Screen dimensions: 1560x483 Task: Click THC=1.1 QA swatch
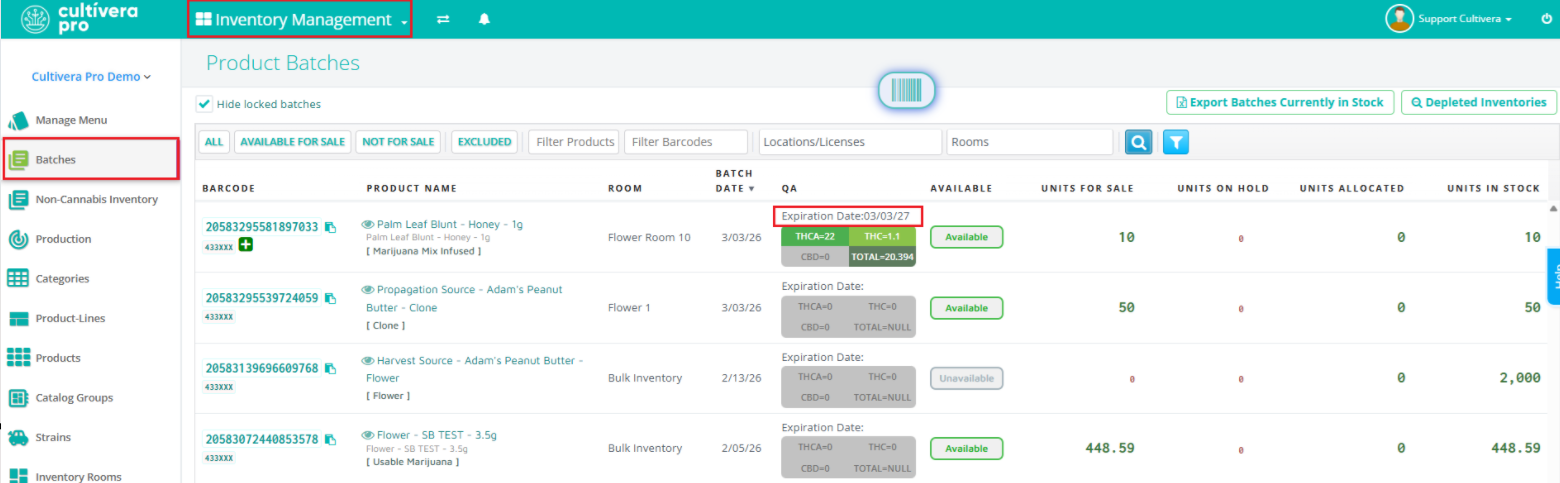882,237
